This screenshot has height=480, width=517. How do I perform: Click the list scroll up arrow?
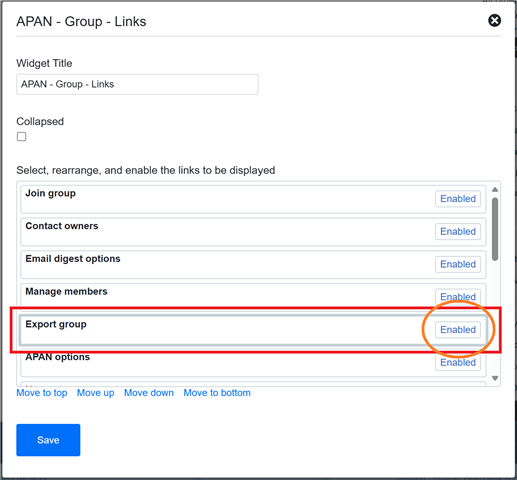point(495,190)
